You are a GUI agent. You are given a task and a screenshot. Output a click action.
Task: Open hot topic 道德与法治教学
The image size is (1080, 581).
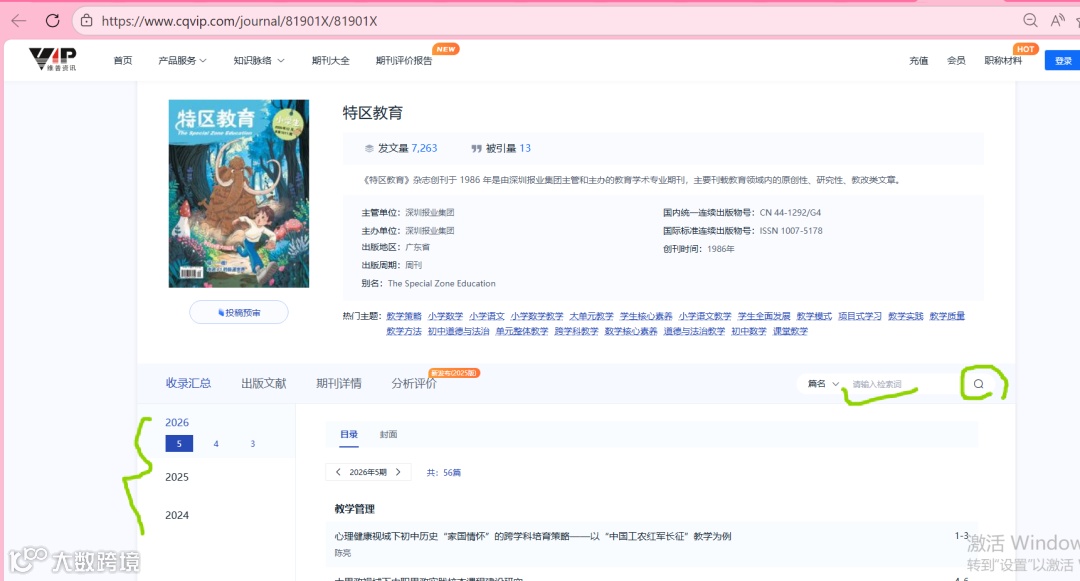694,331
